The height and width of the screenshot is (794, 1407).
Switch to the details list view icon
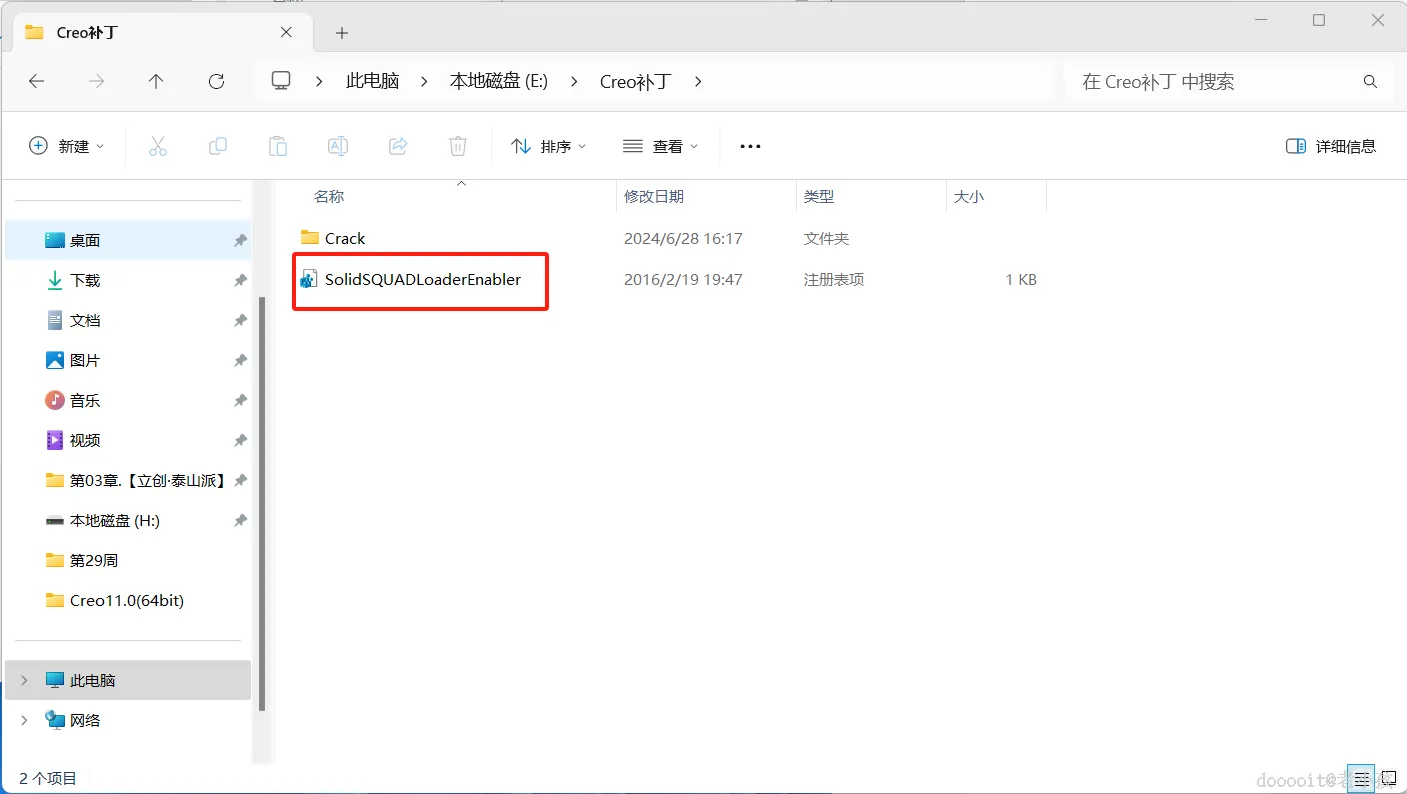tap(1360, 777)
